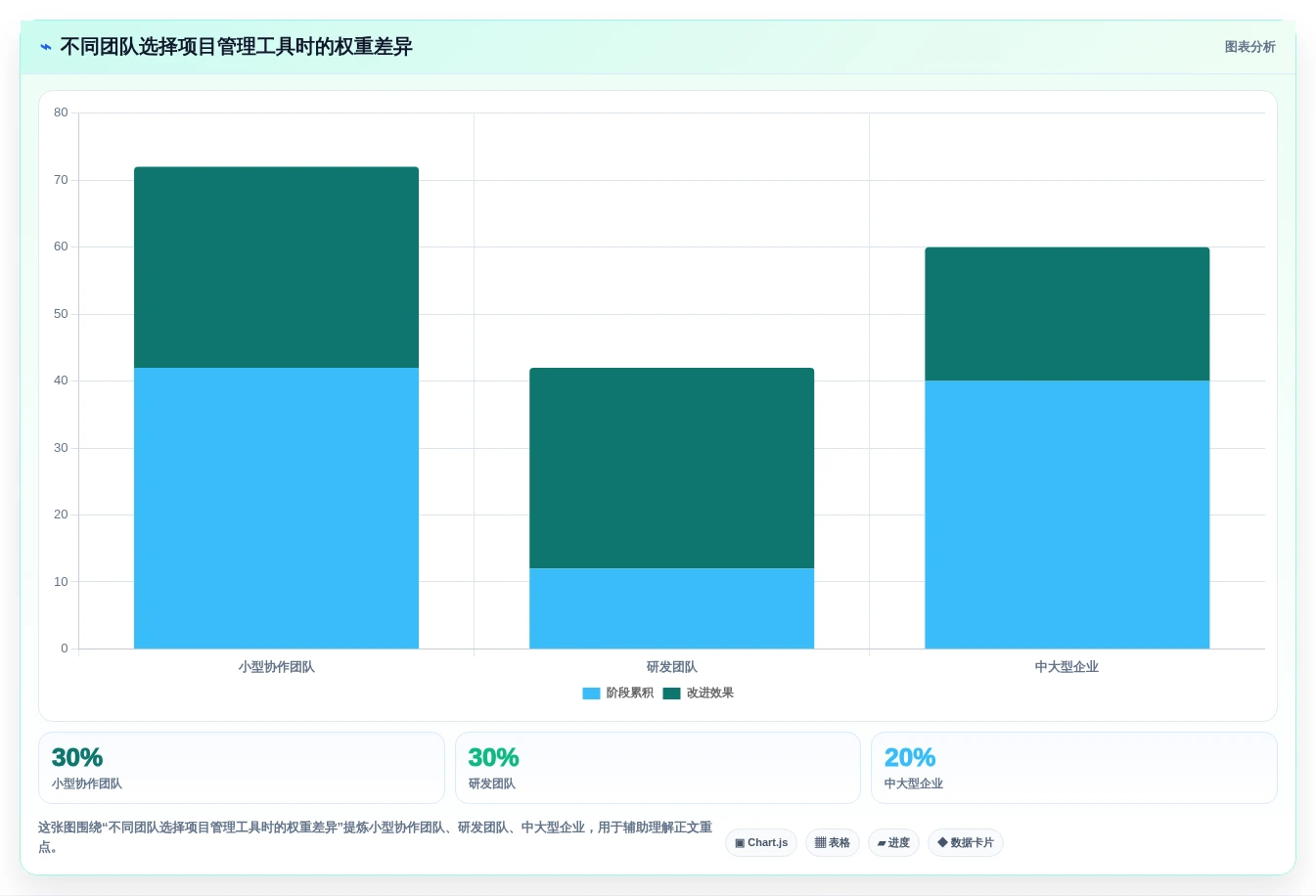Click the y-axis value 40
Image resolution: width=1316 pixels, height=896 pixels.
(61, 381)
